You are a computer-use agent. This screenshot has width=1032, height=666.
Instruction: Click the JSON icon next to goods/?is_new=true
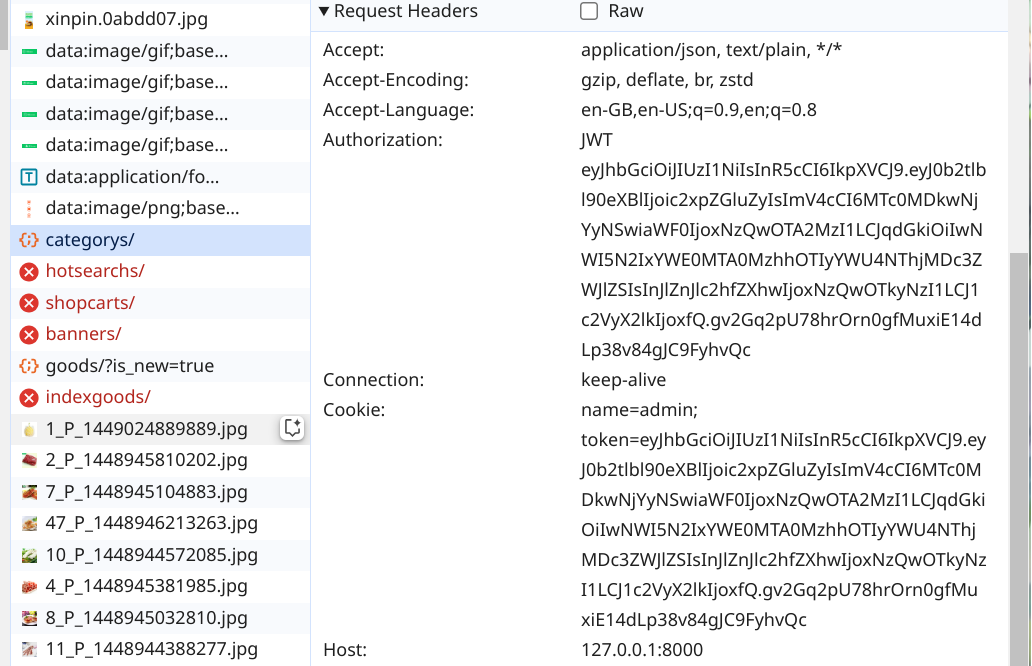pyautogui.click(x=29, y=366)
